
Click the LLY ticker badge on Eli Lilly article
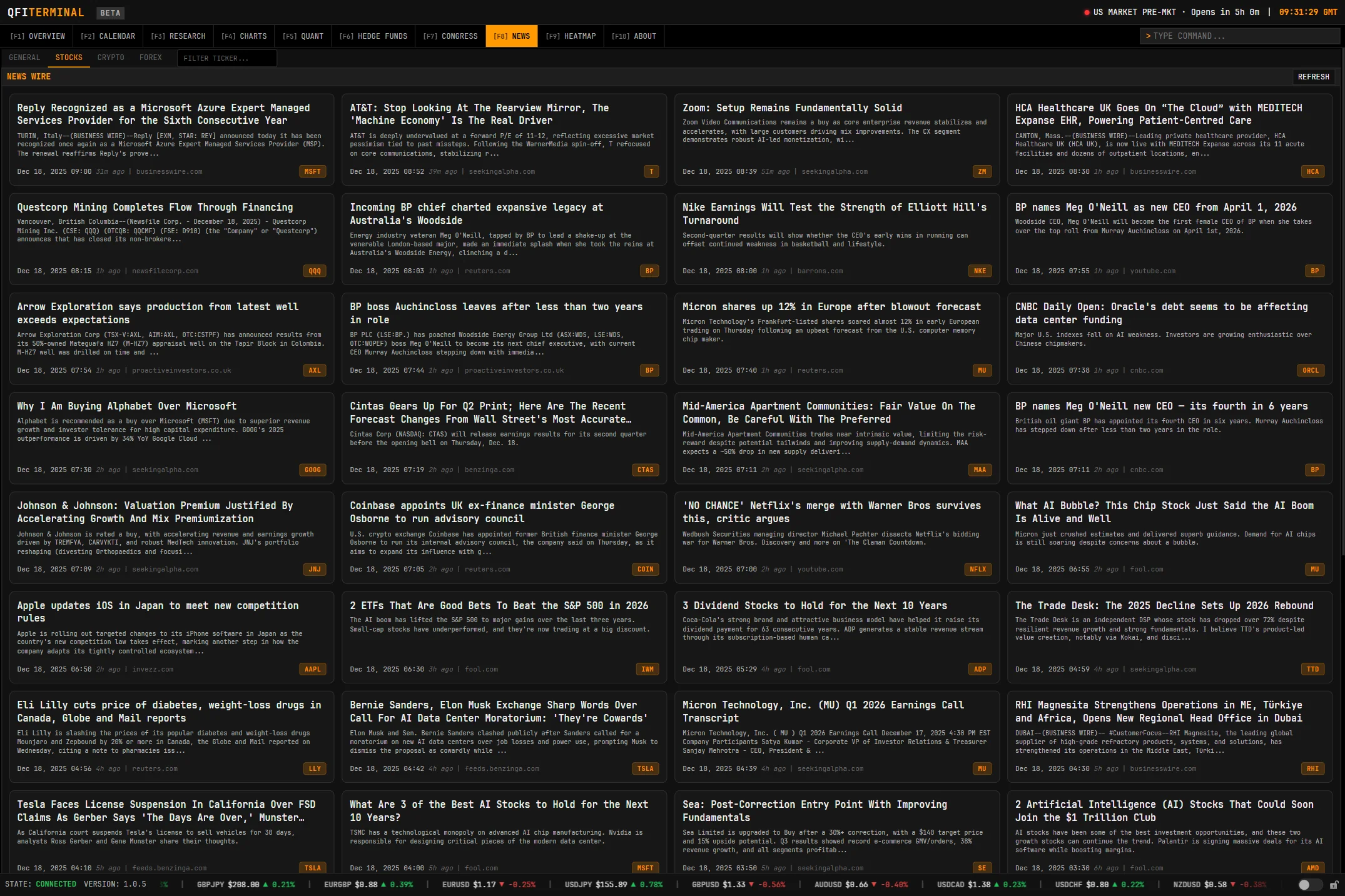[315, 768]
